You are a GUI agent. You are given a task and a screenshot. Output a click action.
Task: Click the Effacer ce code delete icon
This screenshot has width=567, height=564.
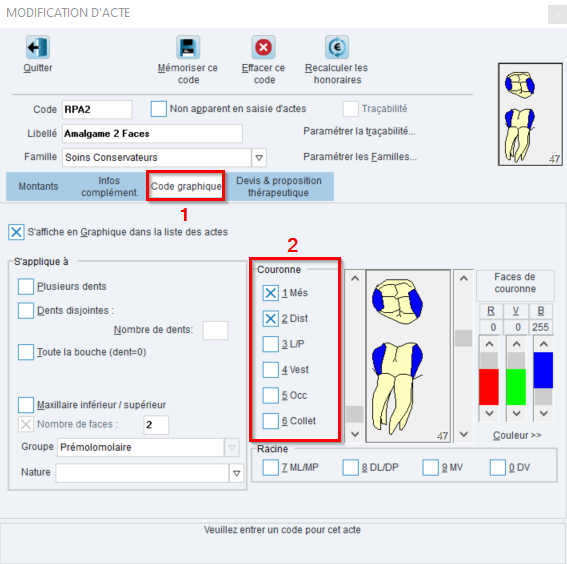[x=263, y=47]
